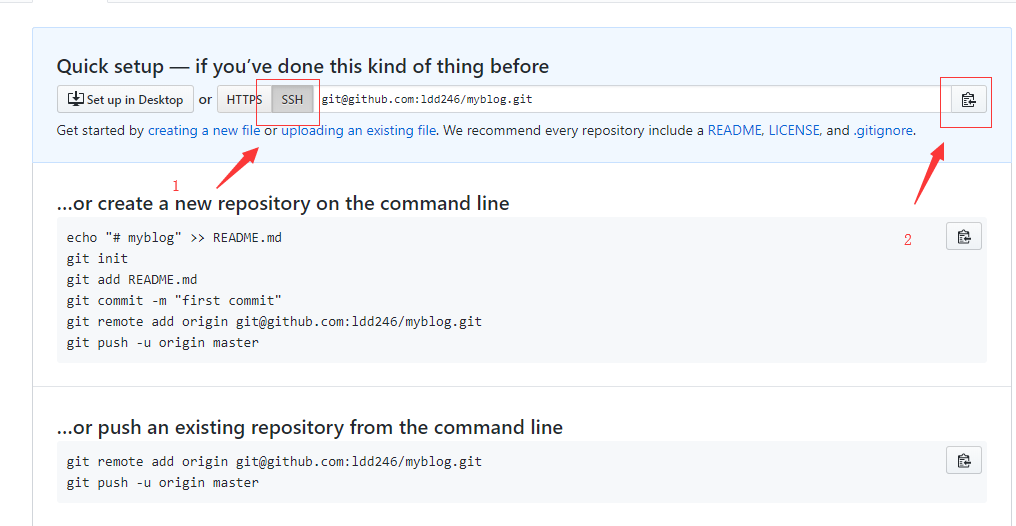
Task: Copy the SSH repository URL to clipboard
Action: 969,100
